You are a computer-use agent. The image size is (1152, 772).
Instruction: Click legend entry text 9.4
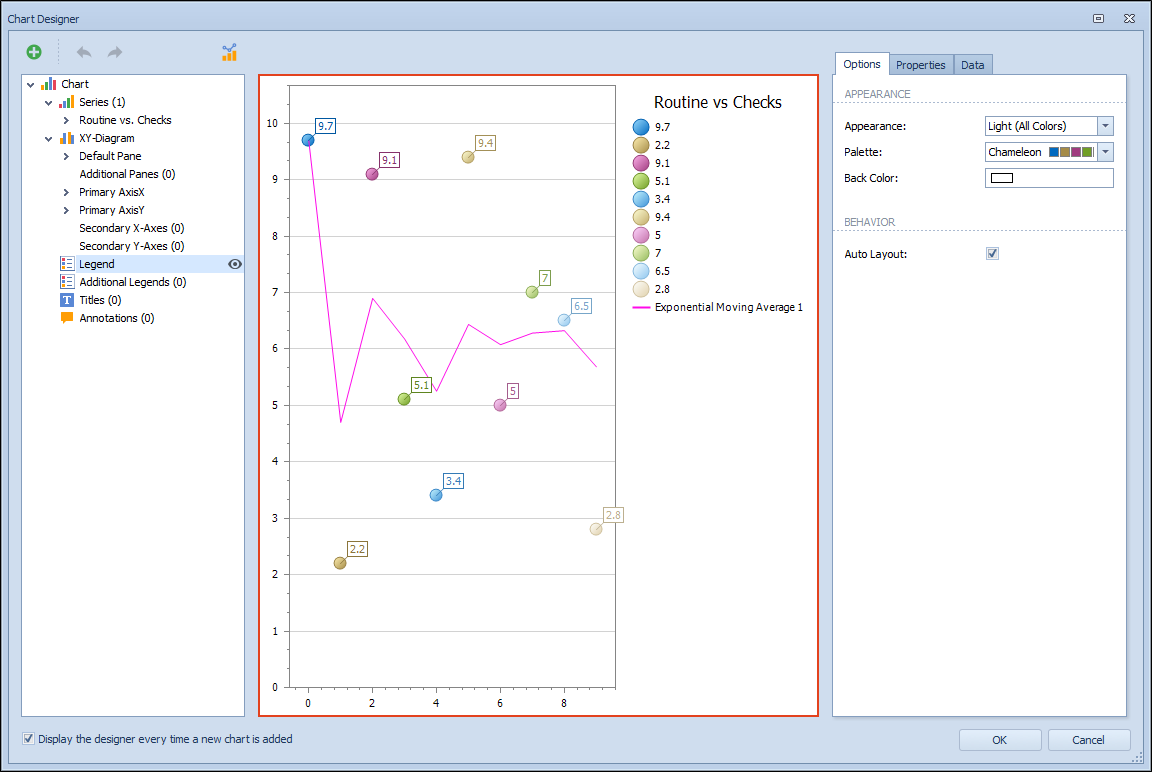coord(662,217)
